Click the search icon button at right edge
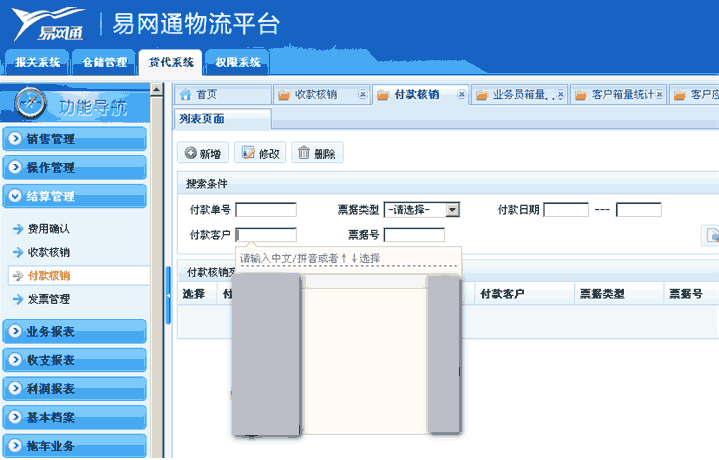Image resolution: width=719 pixels, height=460 pixels. pos(711,235)
